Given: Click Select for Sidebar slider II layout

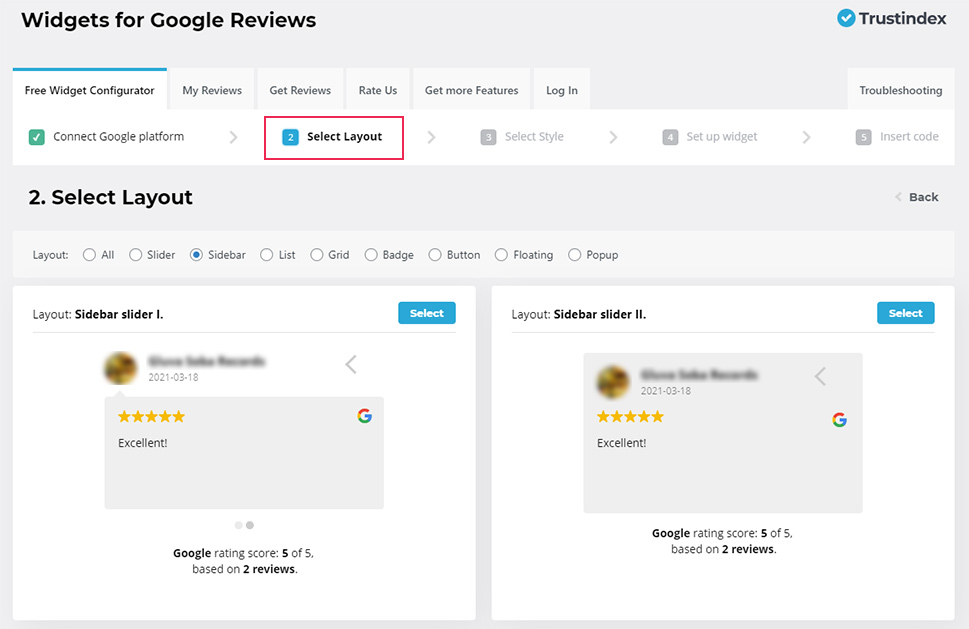Looking at the screenshot, I should 906,313.
